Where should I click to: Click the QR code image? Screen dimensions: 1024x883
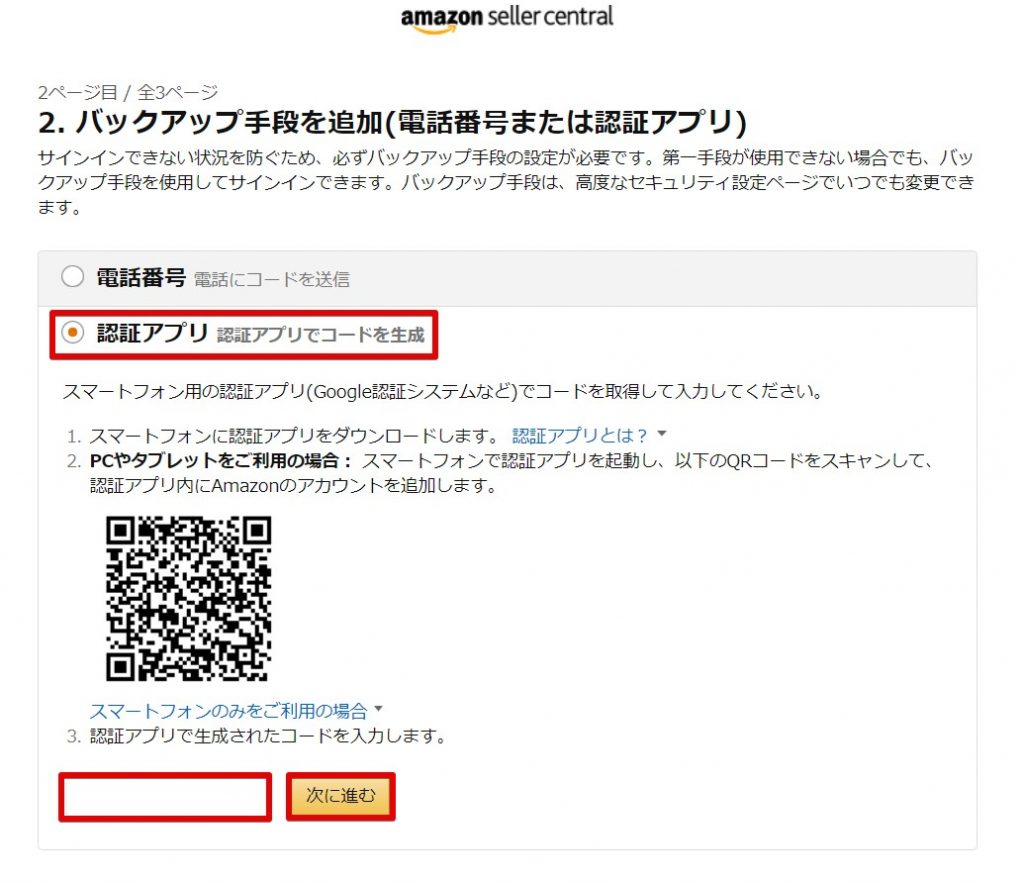point(189,598)
